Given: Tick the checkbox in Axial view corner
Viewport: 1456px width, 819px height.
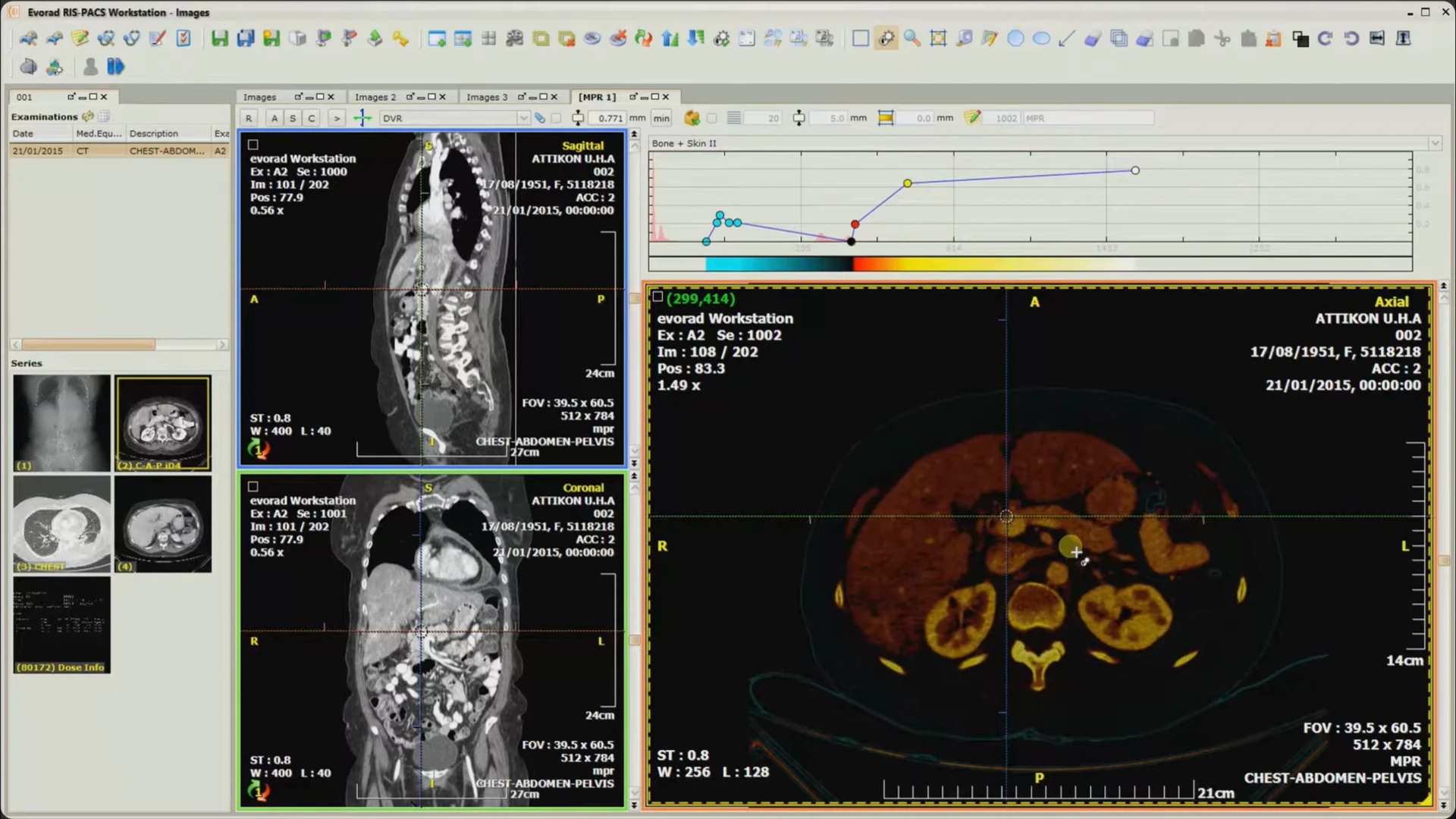Looking at the screenshot, I should (657, 297).
